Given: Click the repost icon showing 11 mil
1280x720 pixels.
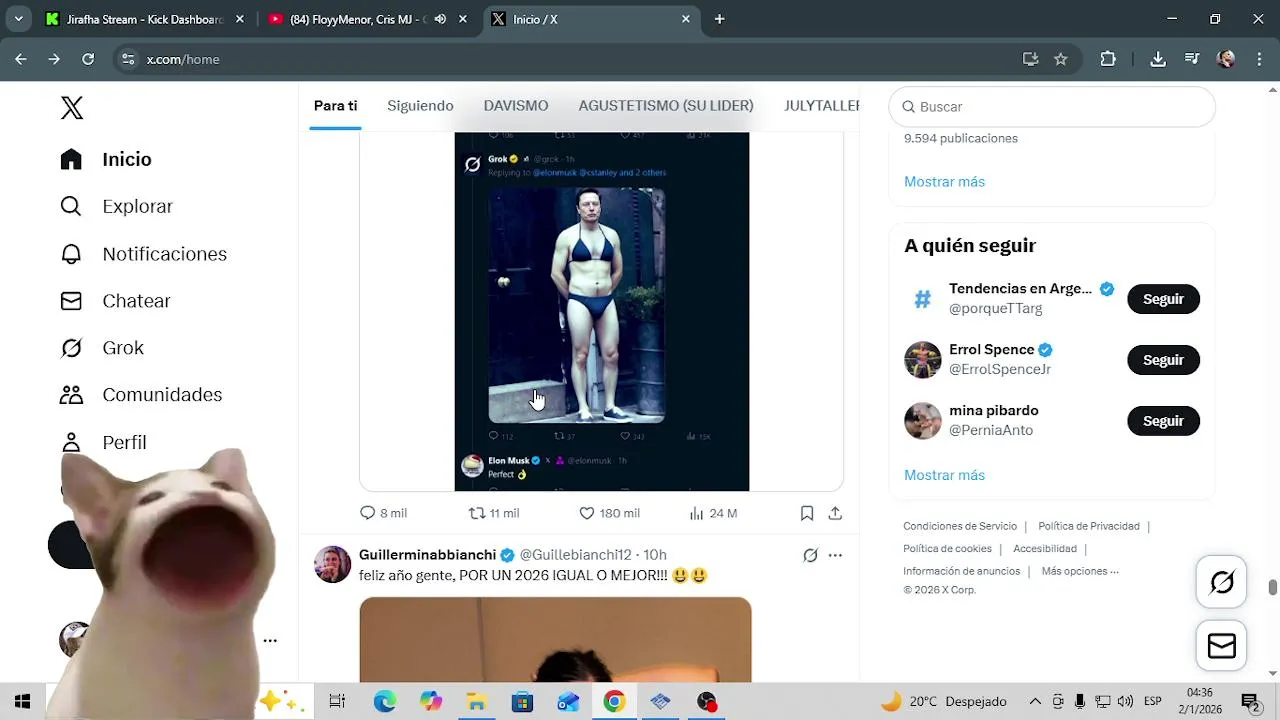Looking at the screenshot, I should [477, 513].
